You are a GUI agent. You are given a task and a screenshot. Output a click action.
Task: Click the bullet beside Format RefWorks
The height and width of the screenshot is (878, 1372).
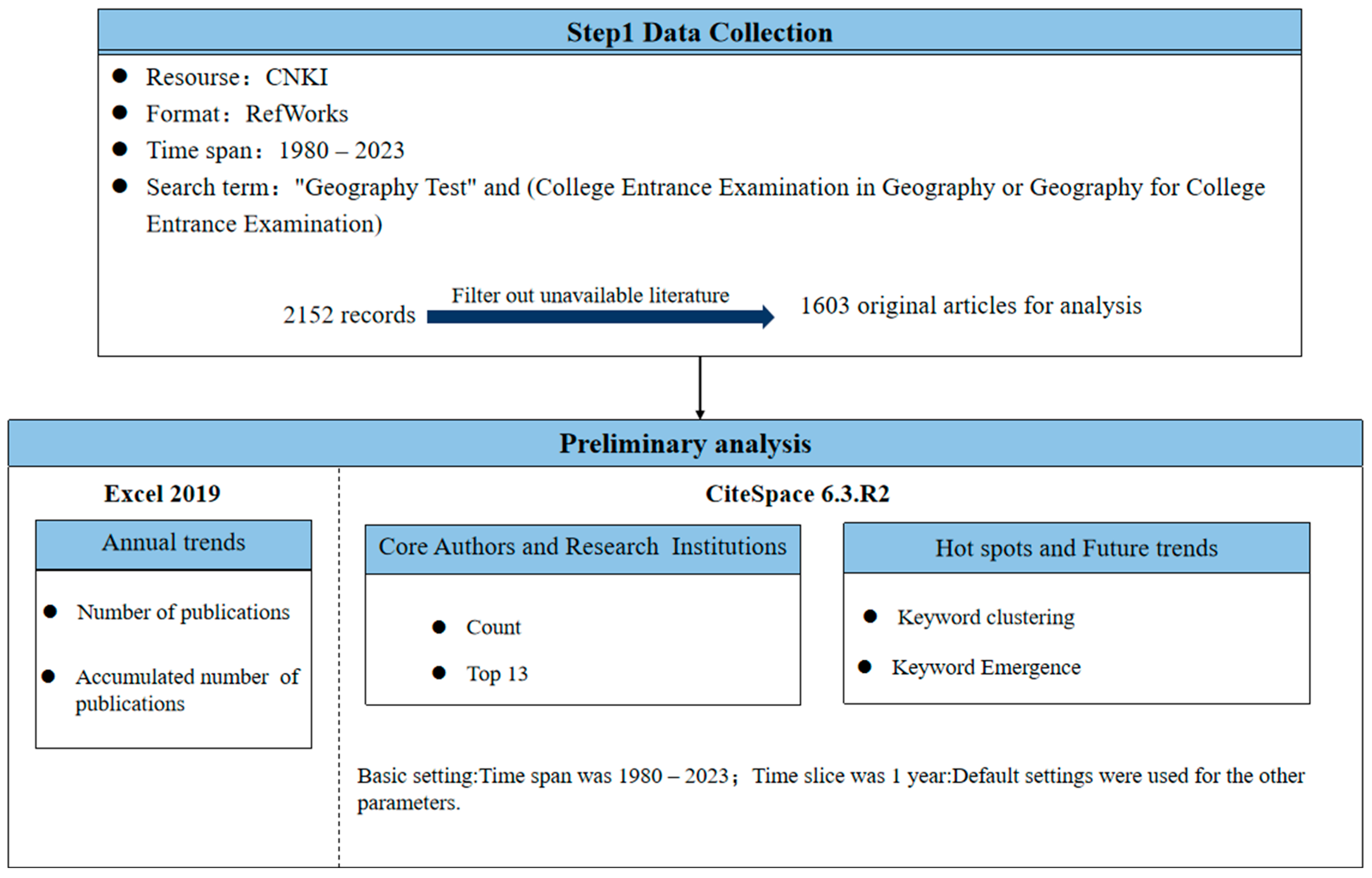click(x=120, y=113)
